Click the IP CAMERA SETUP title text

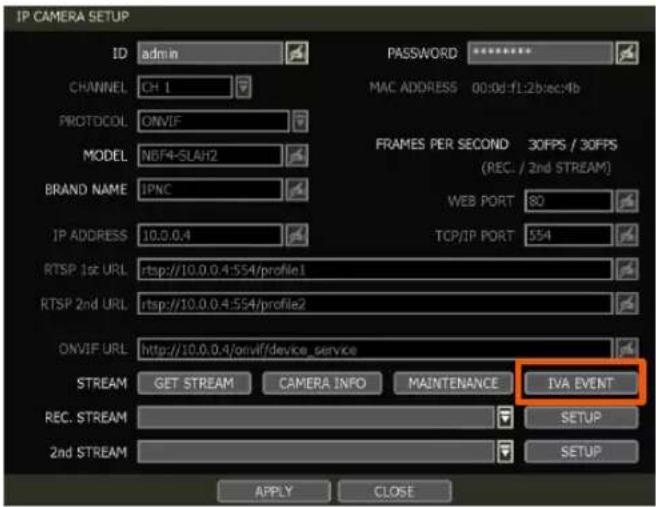pos(72,17)
